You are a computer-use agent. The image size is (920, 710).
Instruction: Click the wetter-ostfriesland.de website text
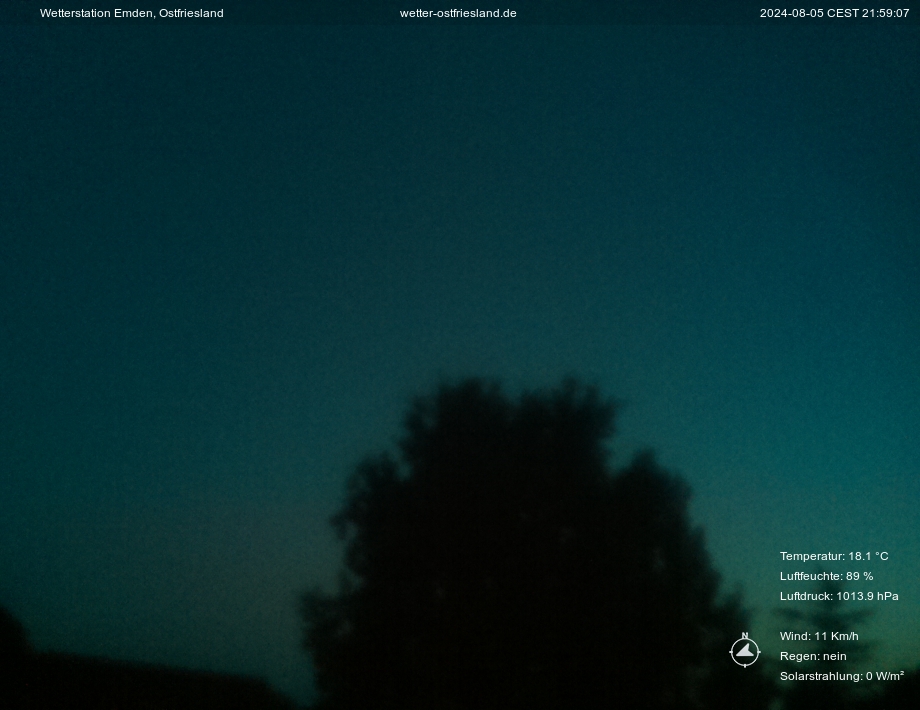coord(458,13)
